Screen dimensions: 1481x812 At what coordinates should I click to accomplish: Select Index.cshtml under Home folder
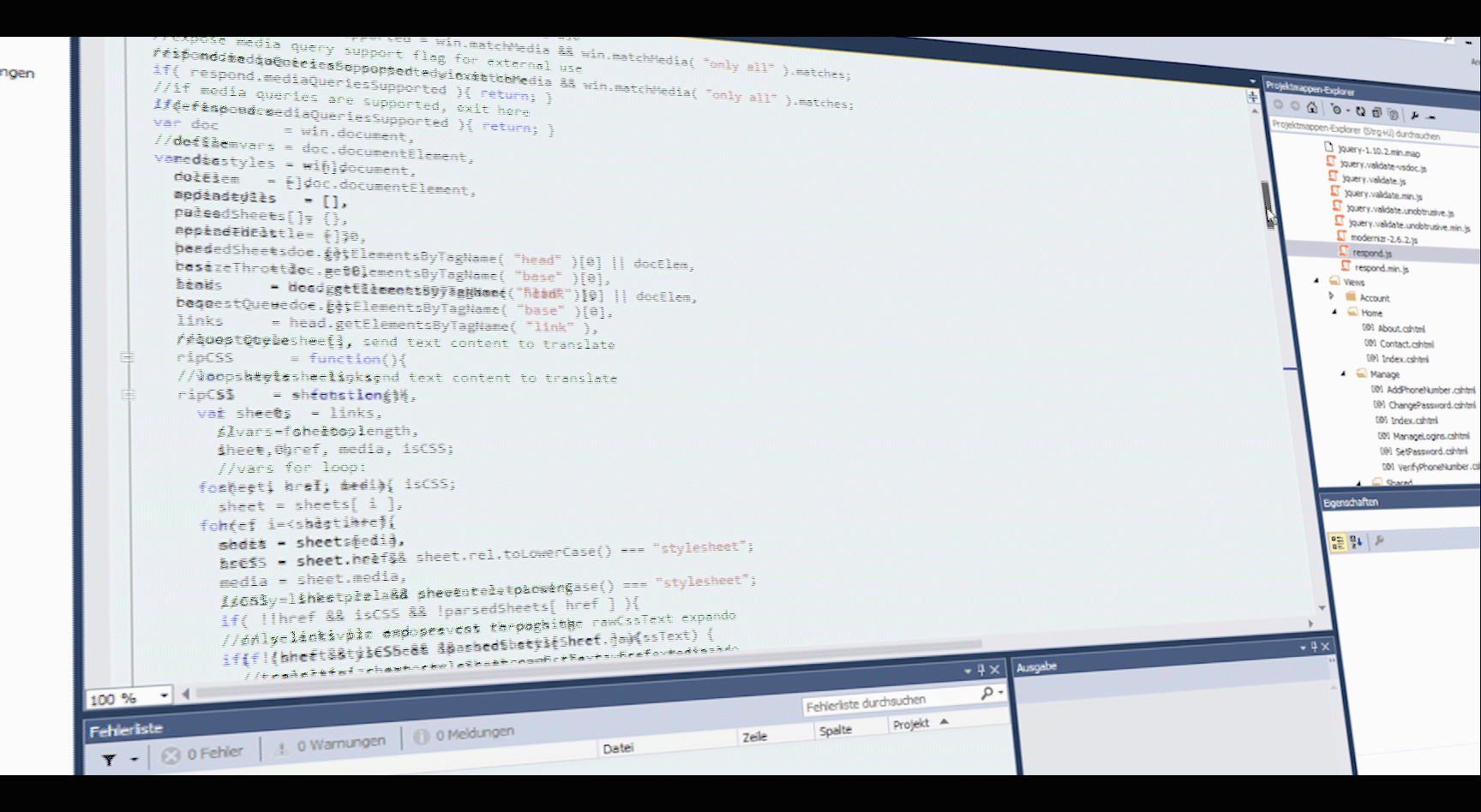[1404, 359]
